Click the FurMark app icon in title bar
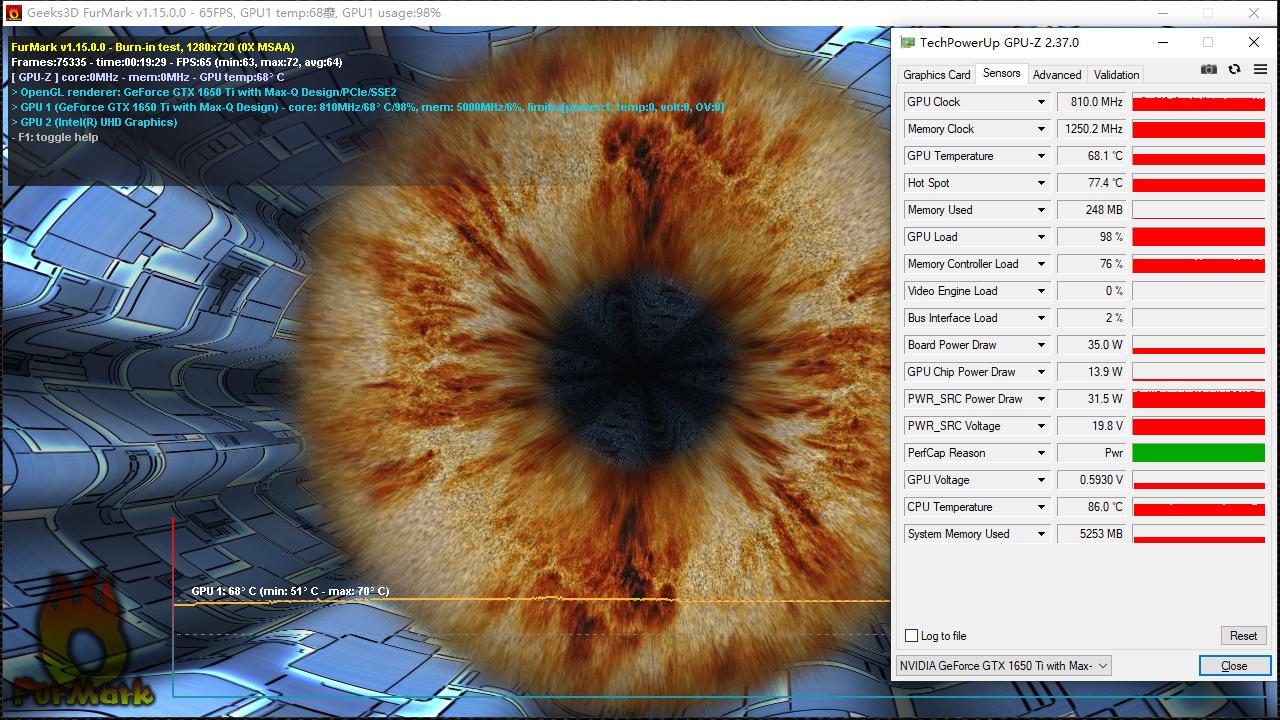Viewport: 1280px width, 720px height. [x=14, y=13]
